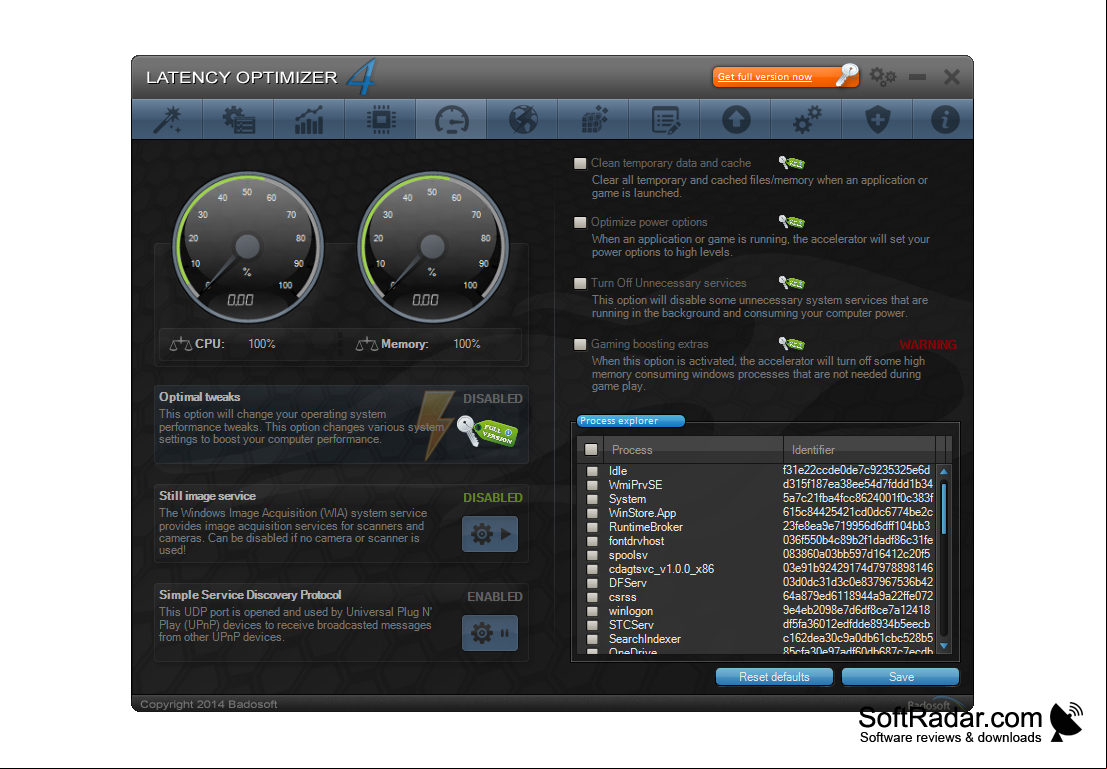Select the speedometer gauge toolbar tab

(452, 119)
